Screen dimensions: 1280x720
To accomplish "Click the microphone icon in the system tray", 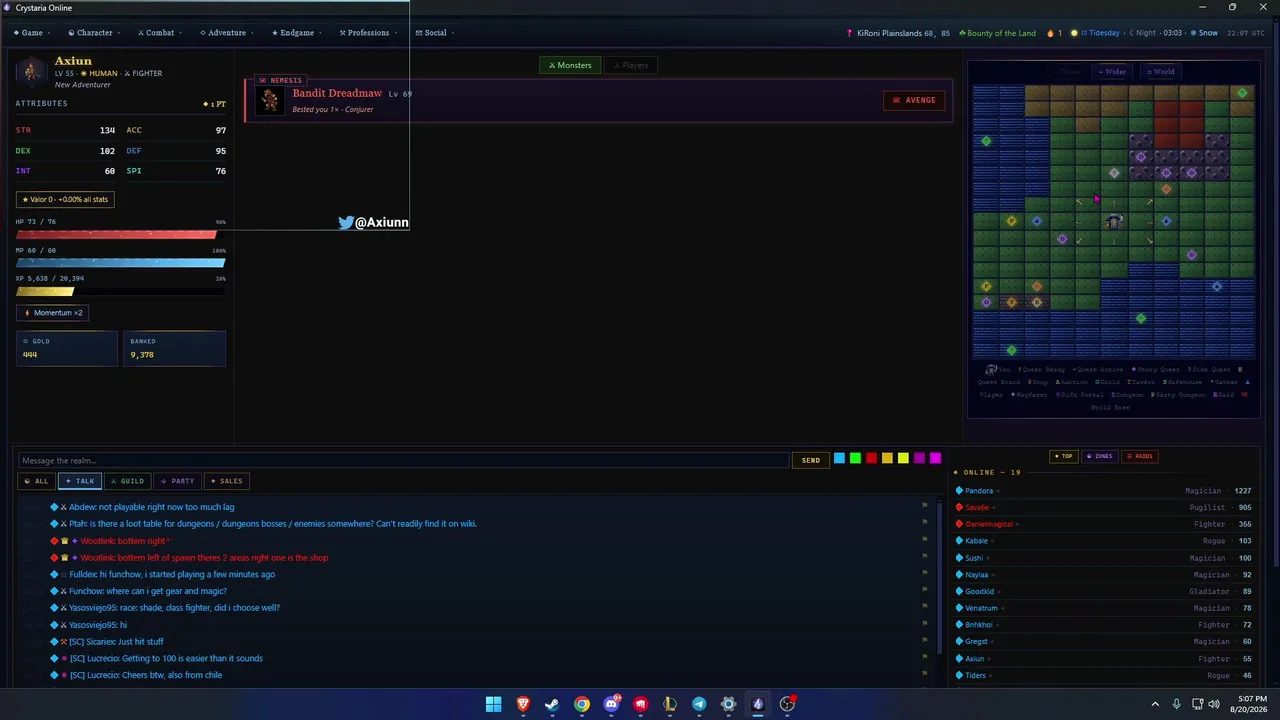I will click(x=1176, y=704).
